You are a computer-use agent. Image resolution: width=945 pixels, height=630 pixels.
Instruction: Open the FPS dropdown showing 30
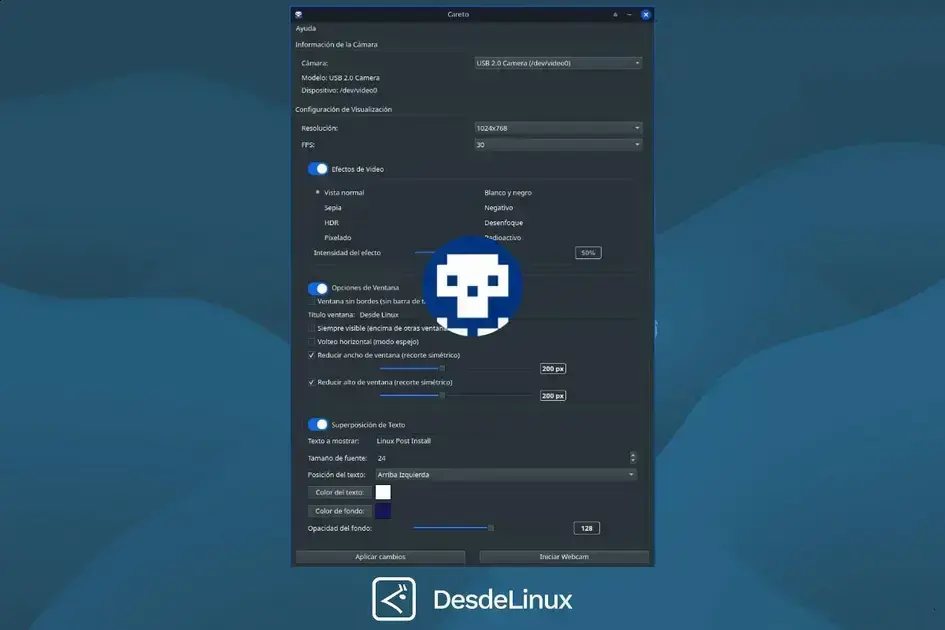click(x=558, y=145)
